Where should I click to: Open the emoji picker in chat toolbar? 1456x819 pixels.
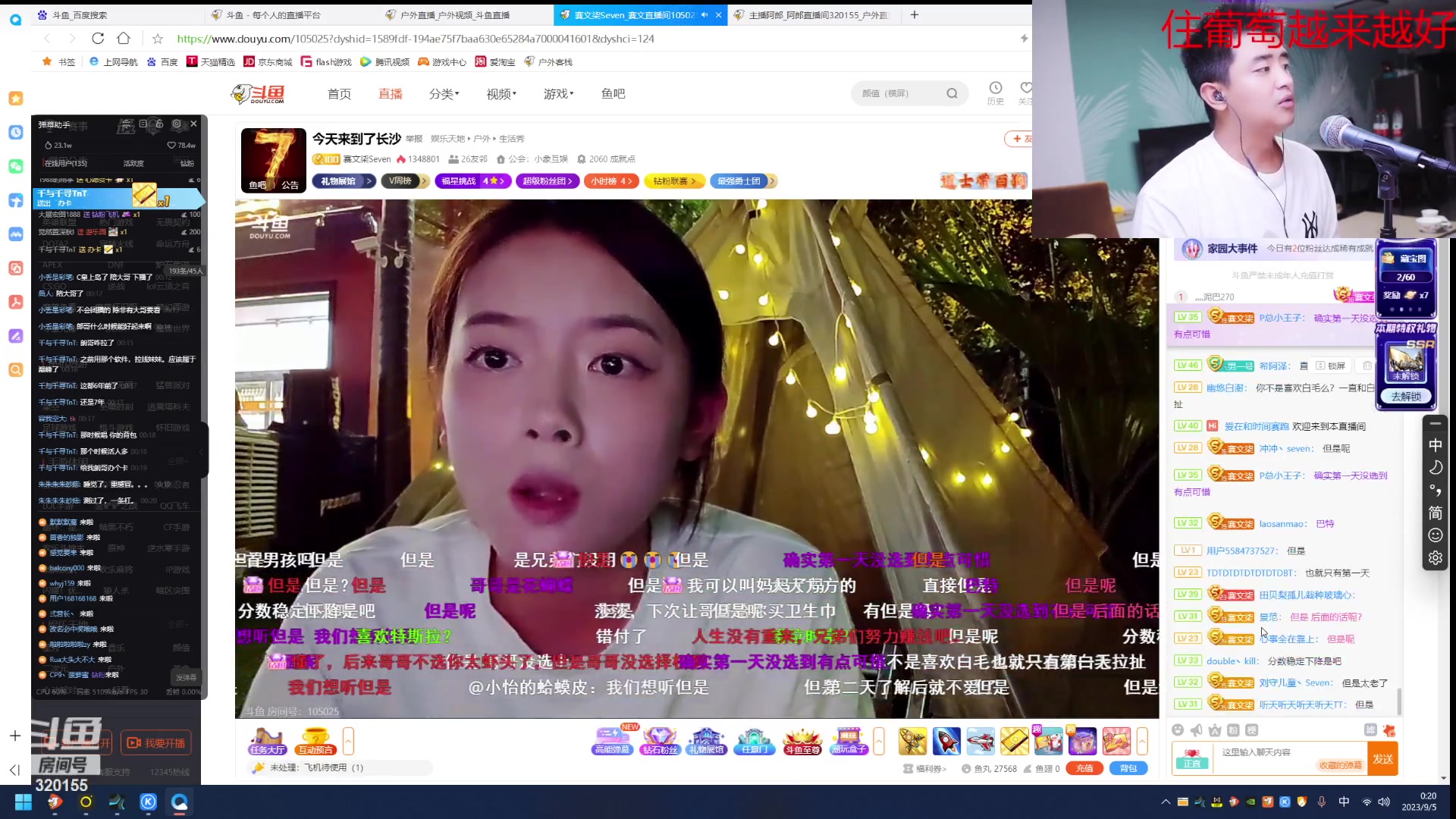click(1178, 730)
